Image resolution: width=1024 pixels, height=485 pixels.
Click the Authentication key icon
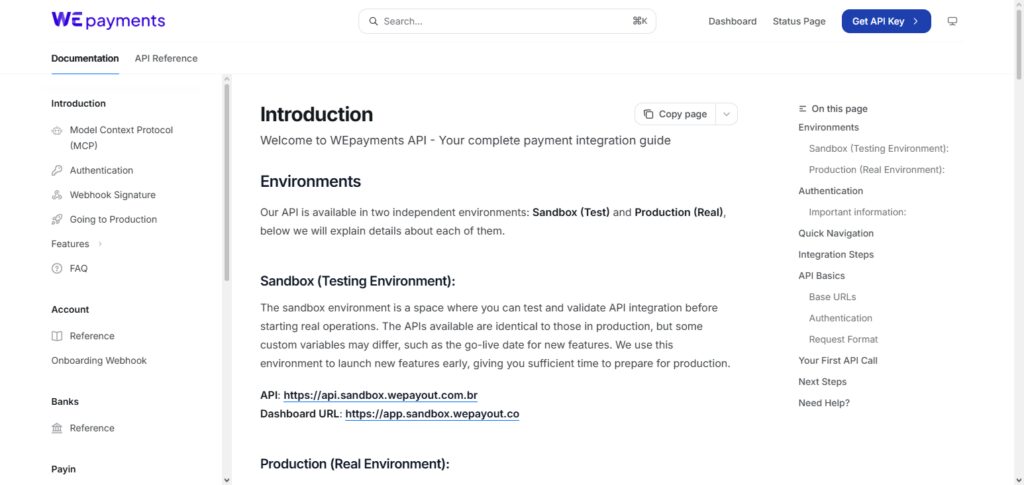pos(57,170)
